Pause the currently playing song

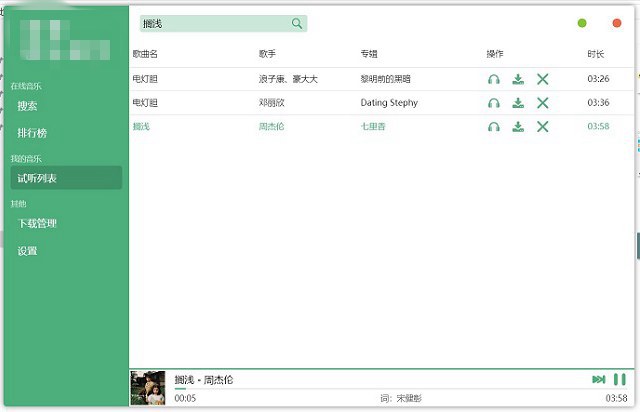pyautogui.click(x=620, y=380)
